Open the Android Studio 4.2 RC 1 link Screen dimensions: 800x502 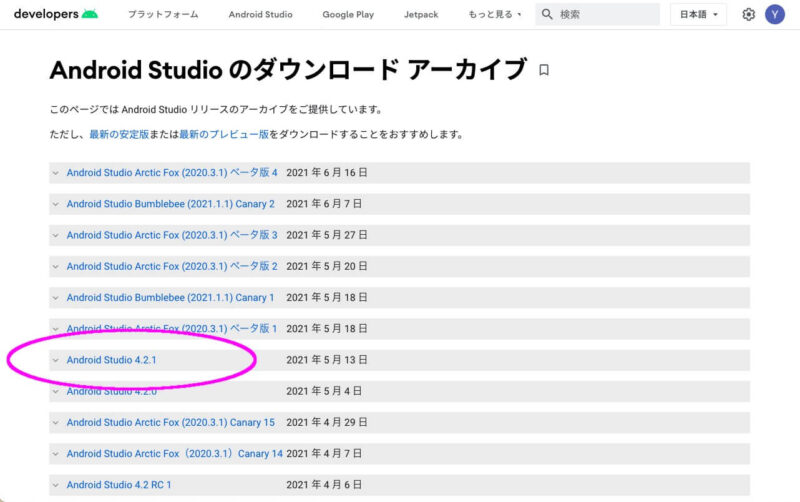[119, 485]
